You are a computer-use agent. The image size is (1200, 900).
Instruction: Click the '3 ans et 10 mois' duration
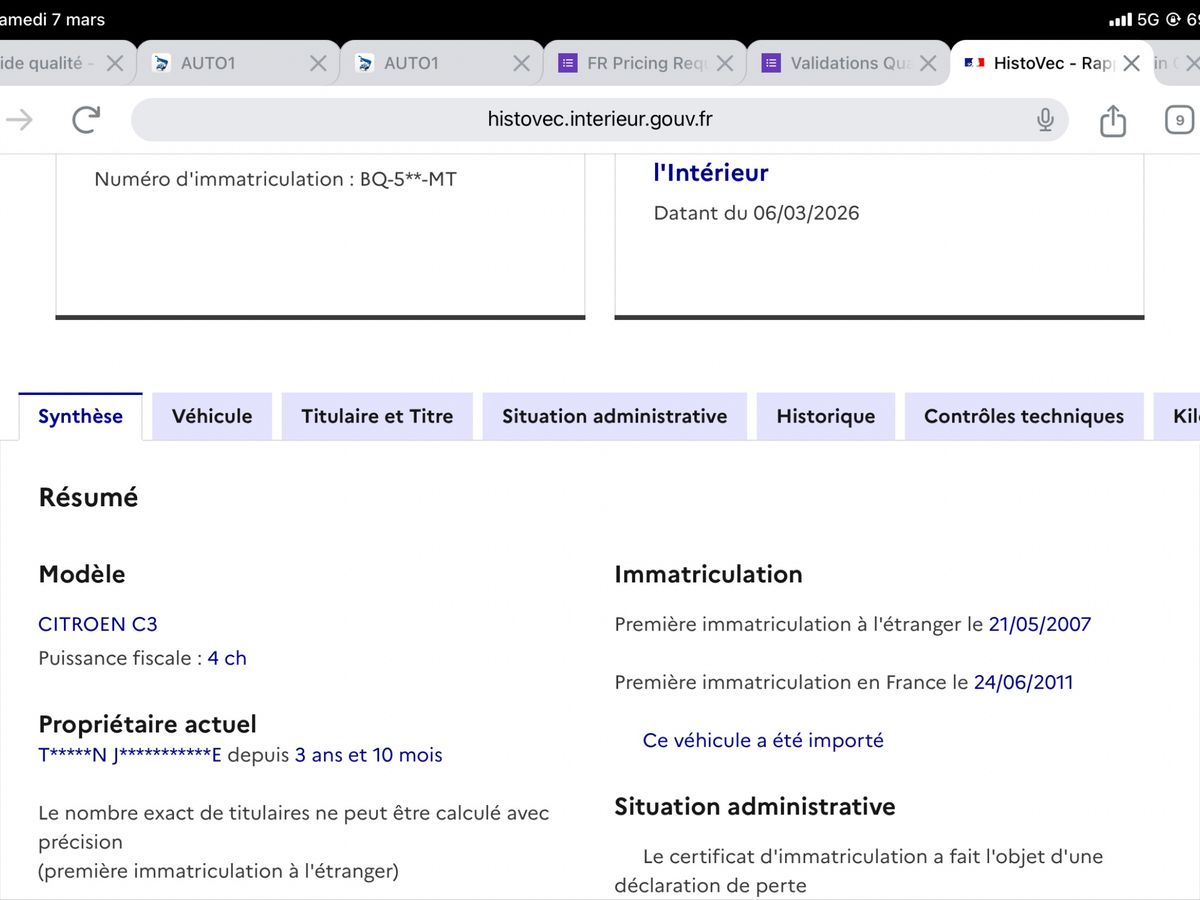click(368, 755)
